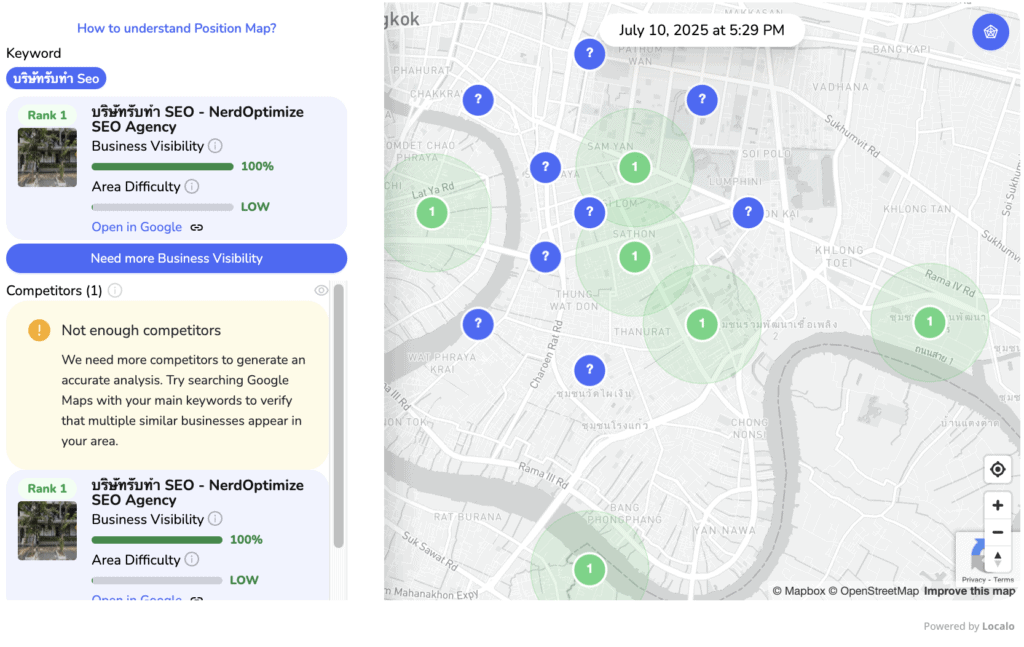Open in Google link under the keyword card

[x=136, y=227]
